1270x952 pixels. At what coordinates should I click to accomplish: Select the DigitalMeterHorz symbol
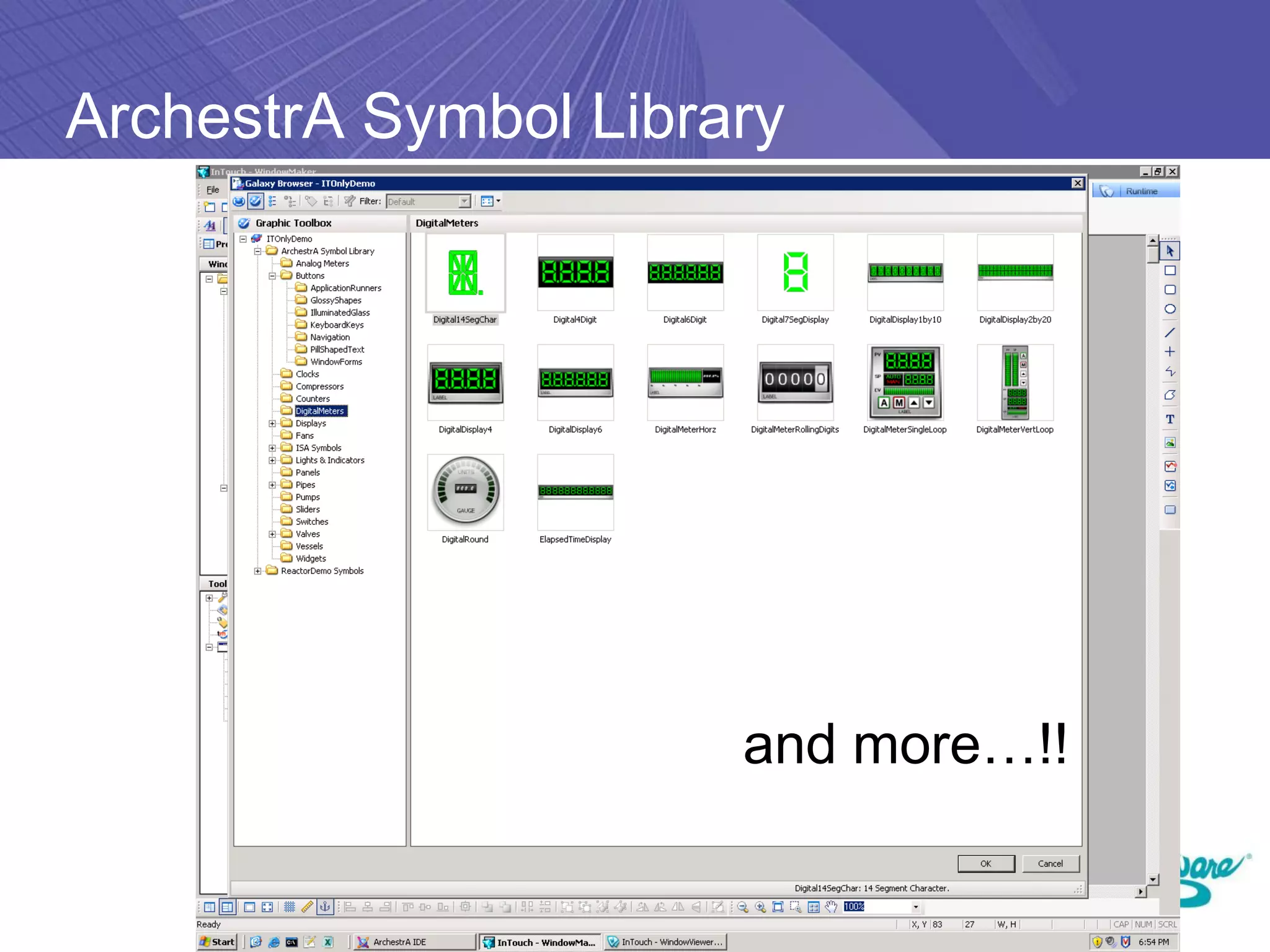685,390
